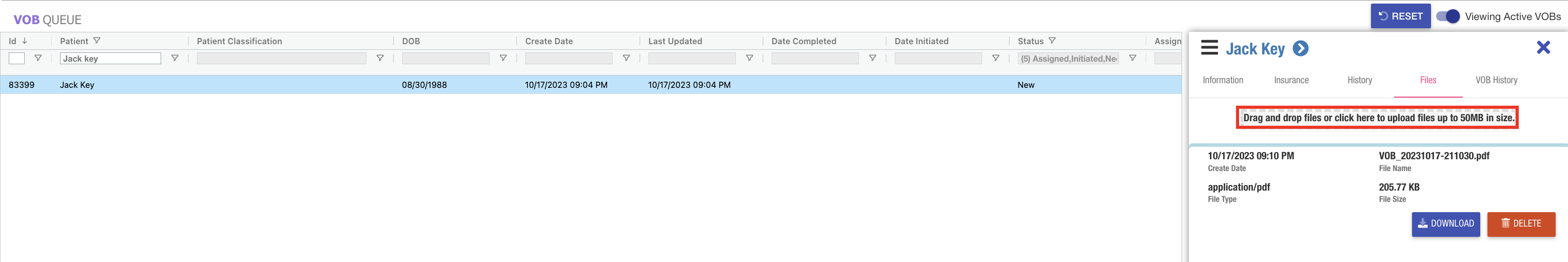Click the hamburger menu icon beside Jack Key
1568x262 pixels.
click(x=1209, y=48)
